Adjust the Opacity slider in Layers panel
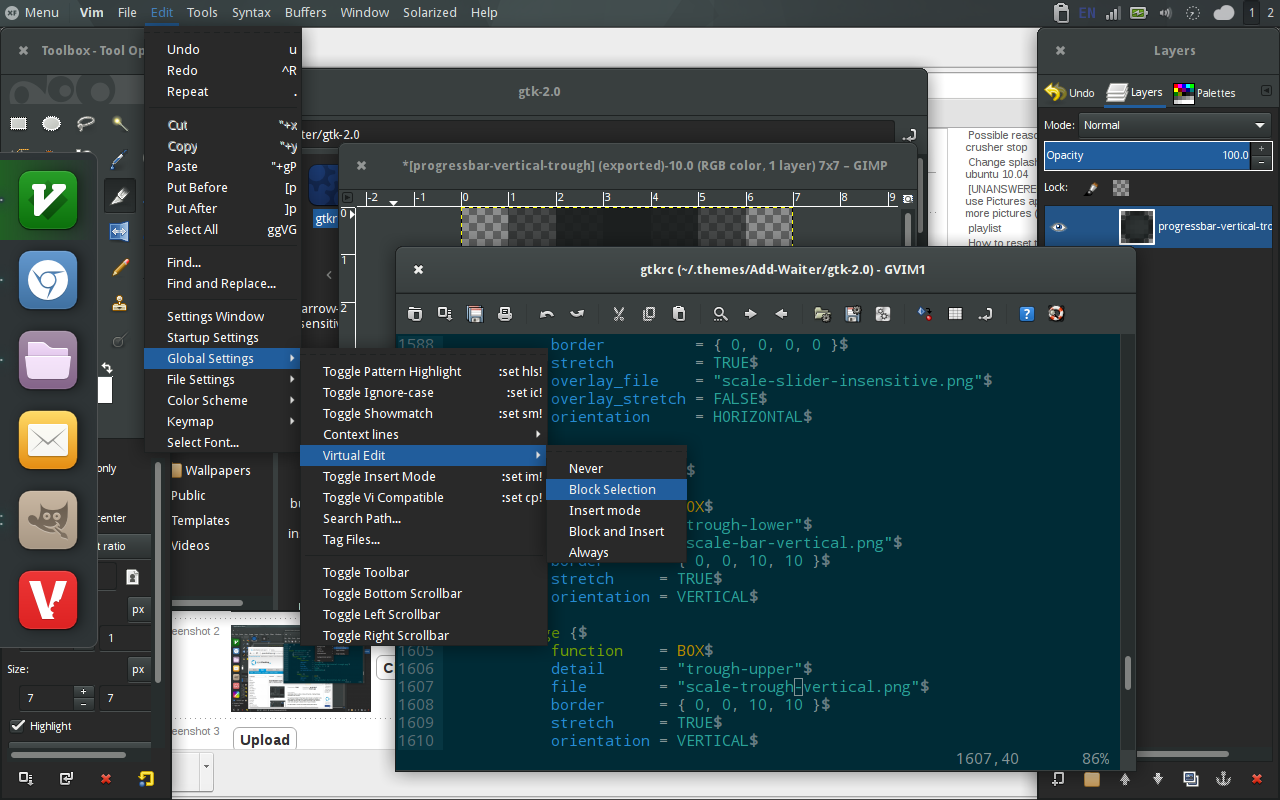Viewport: 1280px width, 800px height. coord(1148,155)
